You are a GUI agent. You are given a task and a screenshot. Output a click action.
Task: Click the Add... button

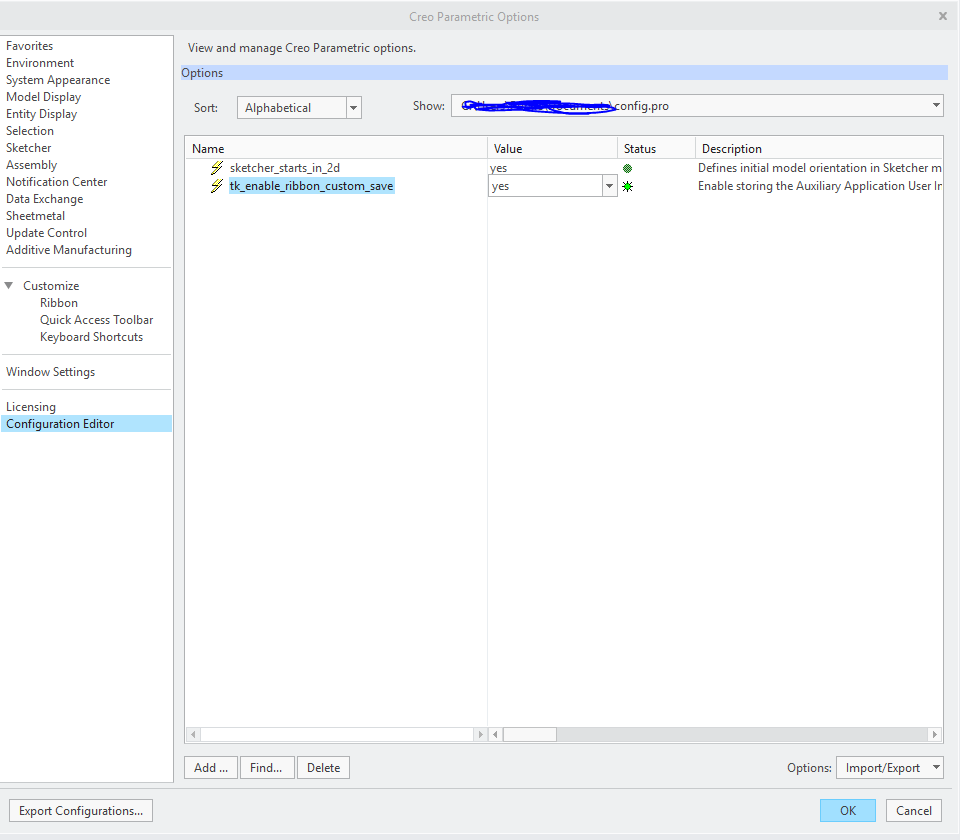click(x=210, y=767)
